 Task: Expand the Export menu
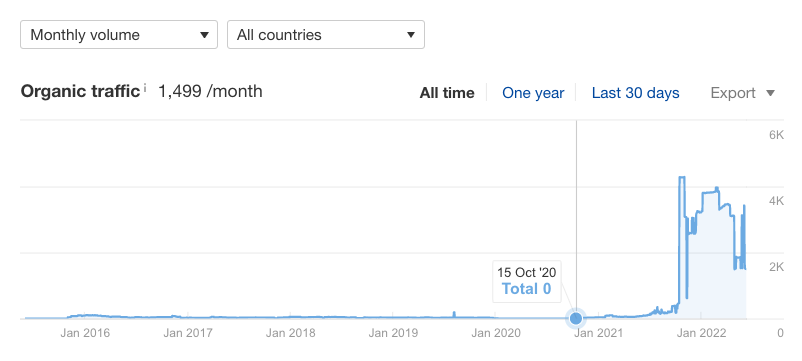(x=743, y=93)
